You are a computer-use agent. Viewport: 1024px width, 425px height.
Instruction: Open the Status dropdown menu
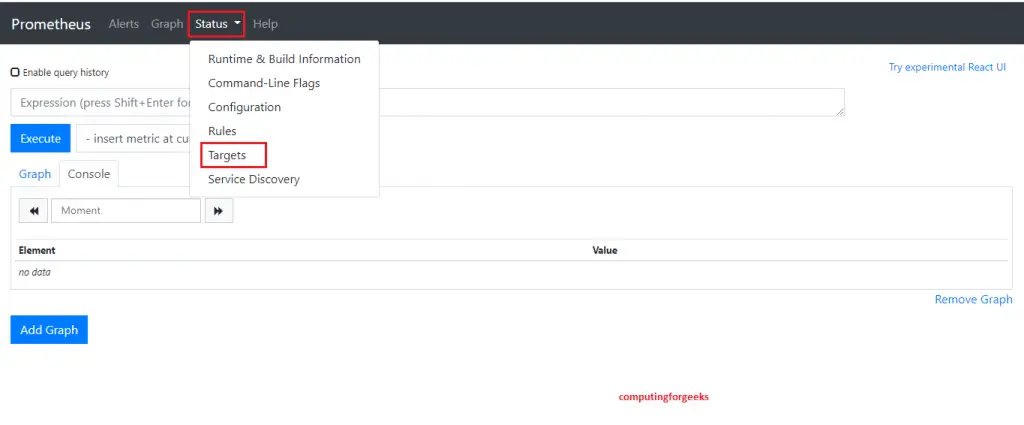pos(217,24)
